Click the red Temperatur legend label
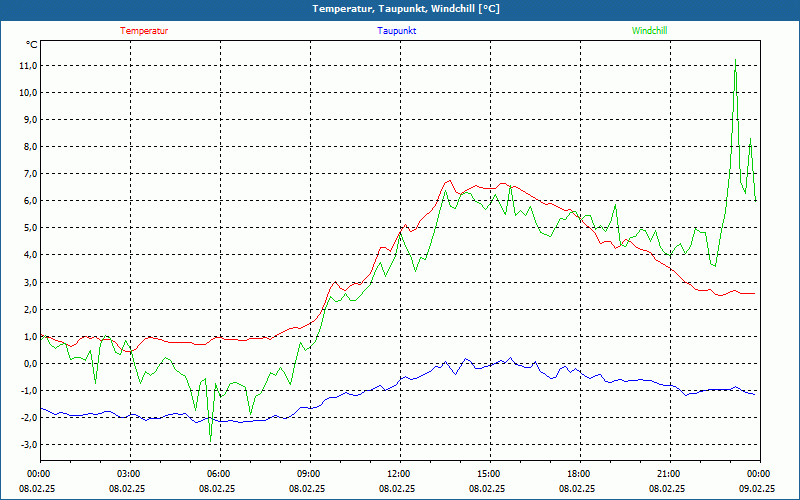The width and height of the screenshot is (800, 500). click(x=144, y=31)
